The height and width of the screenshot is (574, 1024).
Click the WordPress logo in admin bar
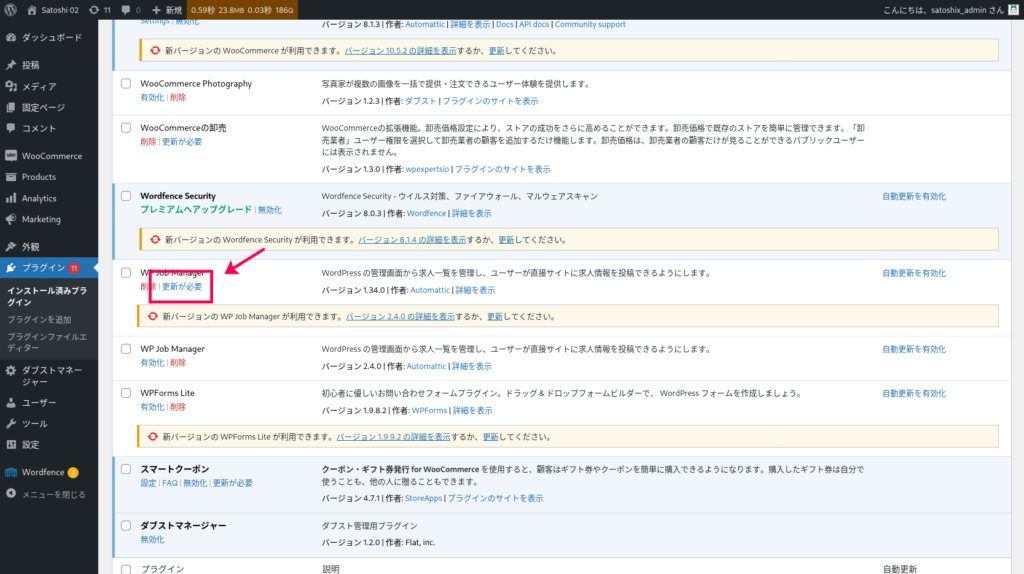[x=12, y=9]
